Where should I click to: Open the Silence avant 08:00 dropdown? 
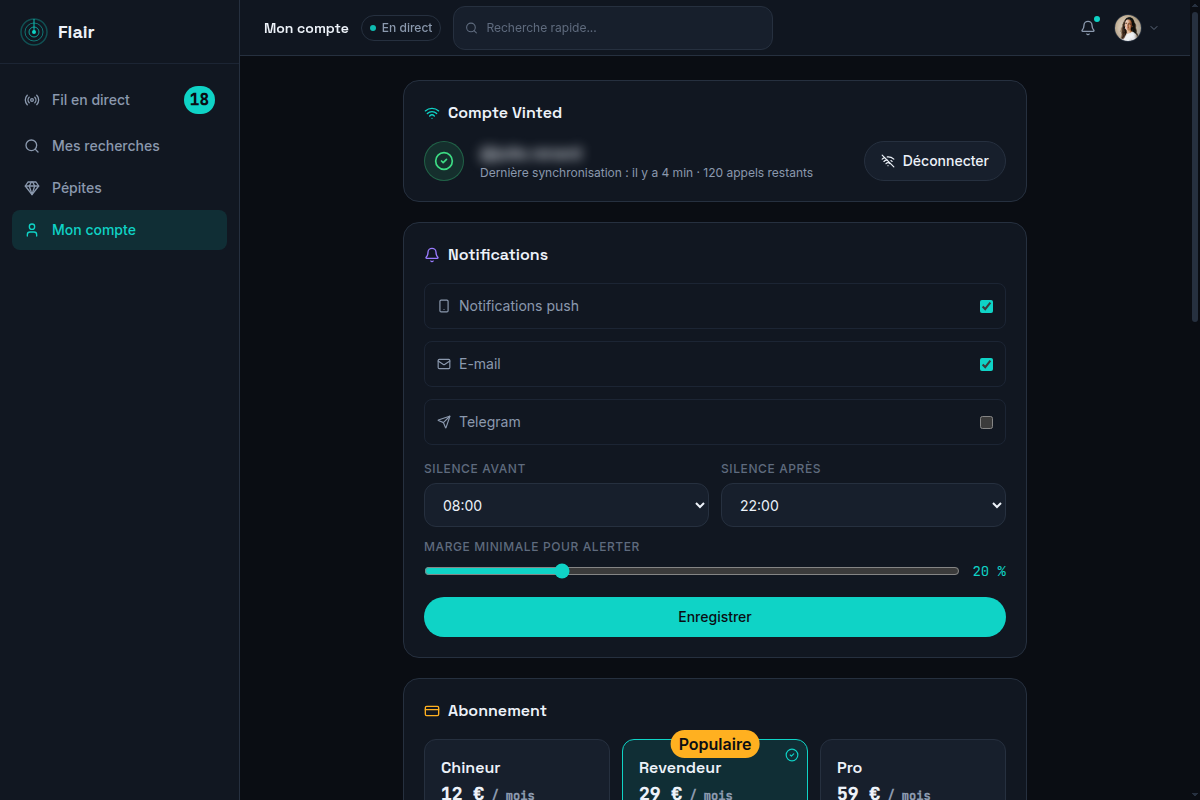(566, 505)
